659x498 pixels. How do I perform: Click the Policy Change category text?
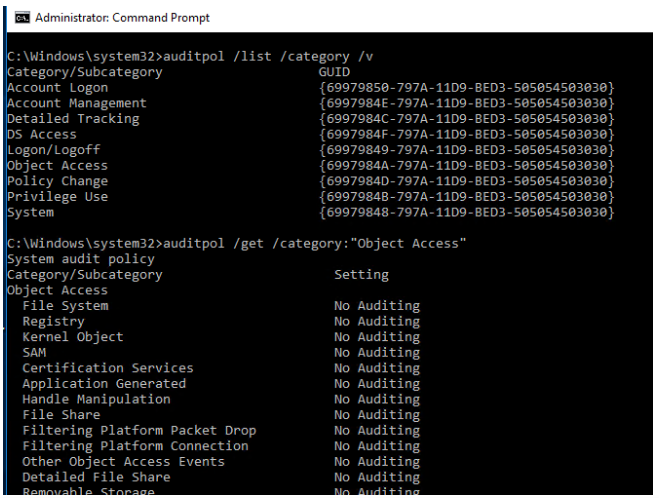57,181
